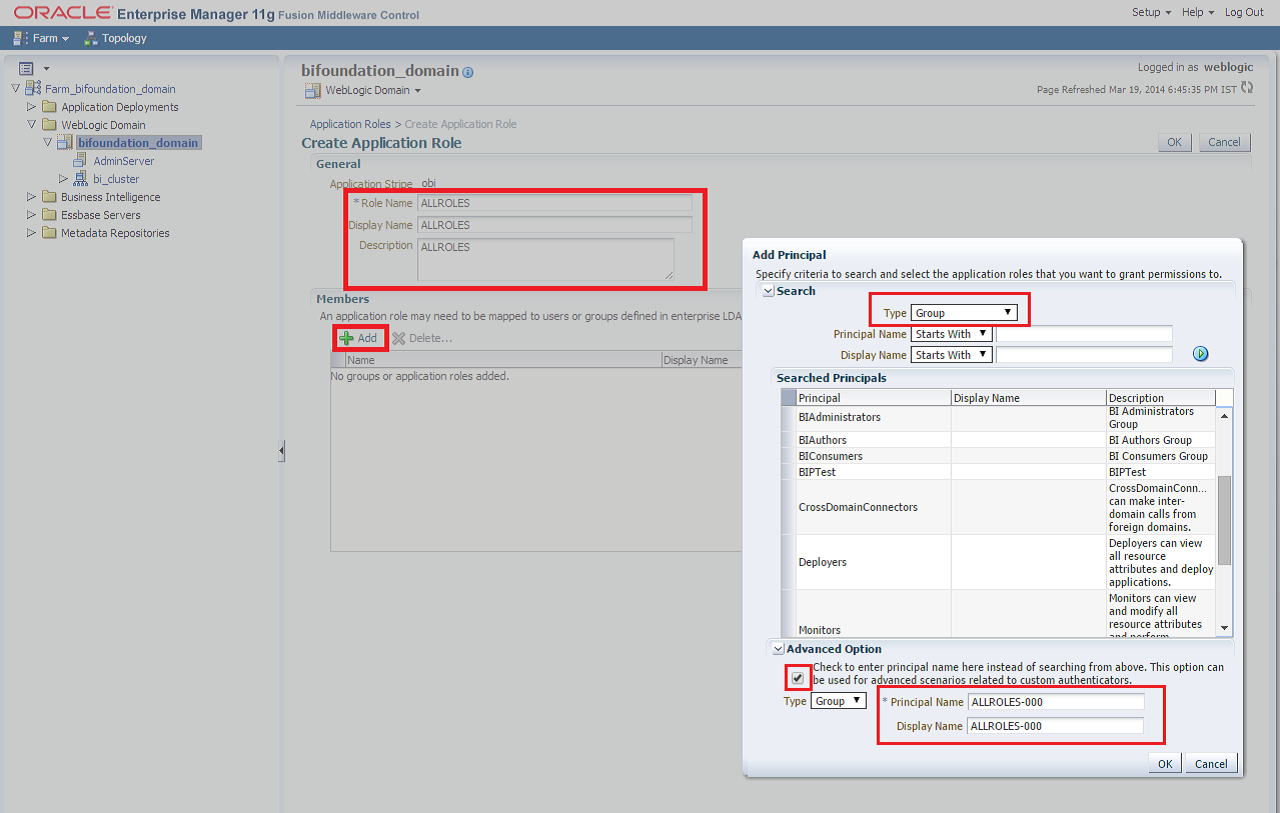Screen dimensions: 1280x813
Task: Click the Search Principal Name text field
Action: 1084,334
